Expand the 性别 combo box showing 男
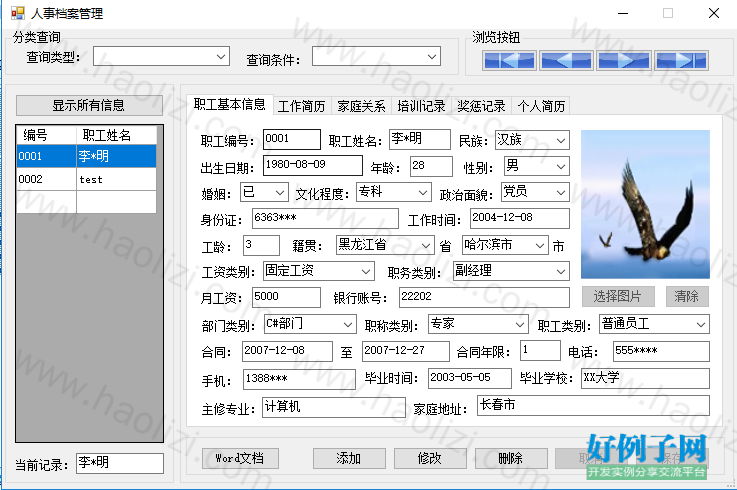 tap(536, 166)
